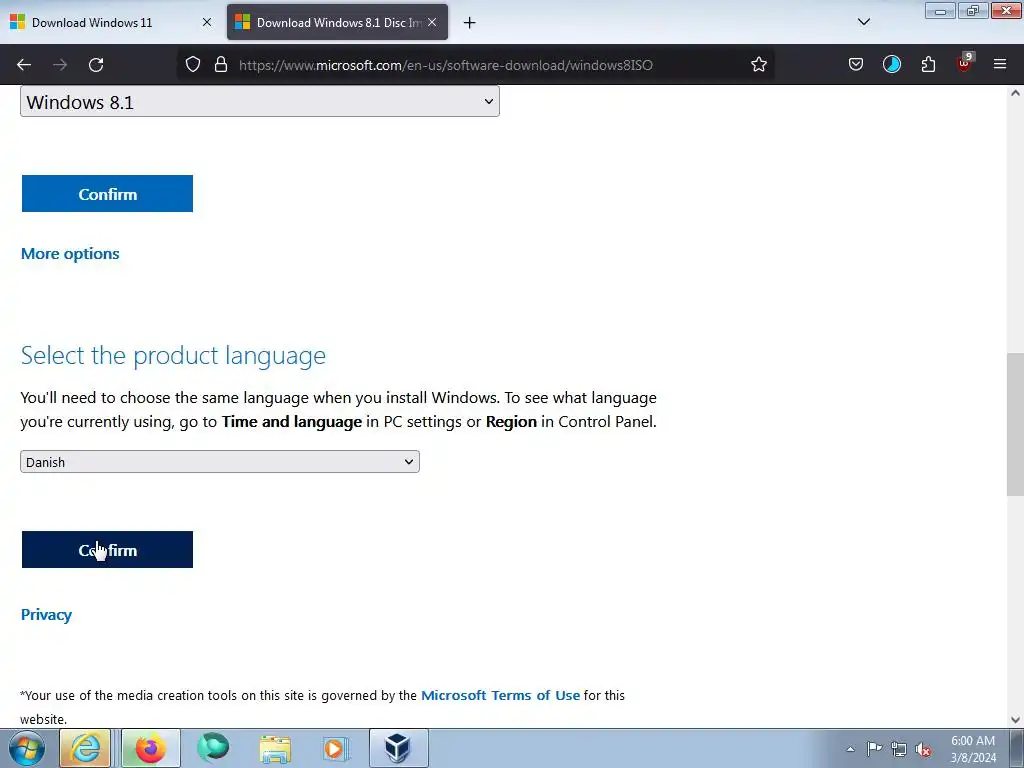Open the uBlock Origin extension icon
The height and width of the screenshot is (768, 1024).
(x=964, y=63)
